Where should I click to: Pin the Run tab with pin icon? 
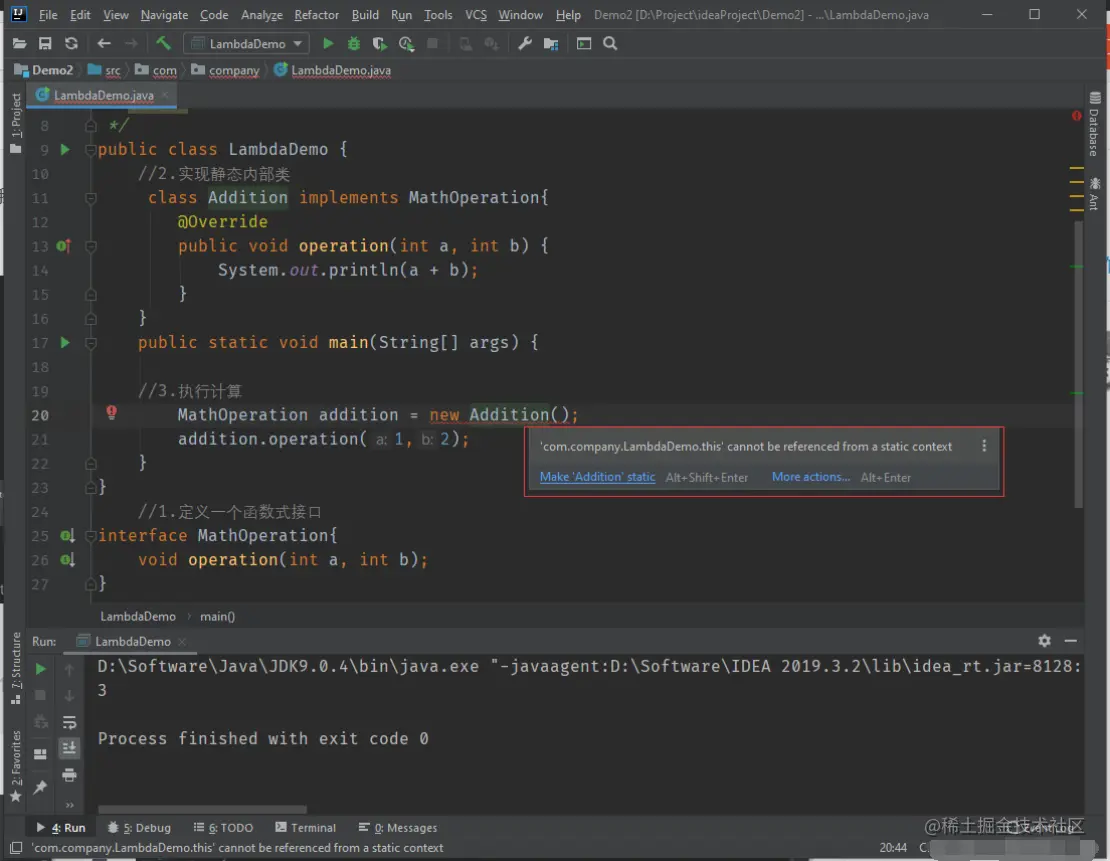[40, 787]
